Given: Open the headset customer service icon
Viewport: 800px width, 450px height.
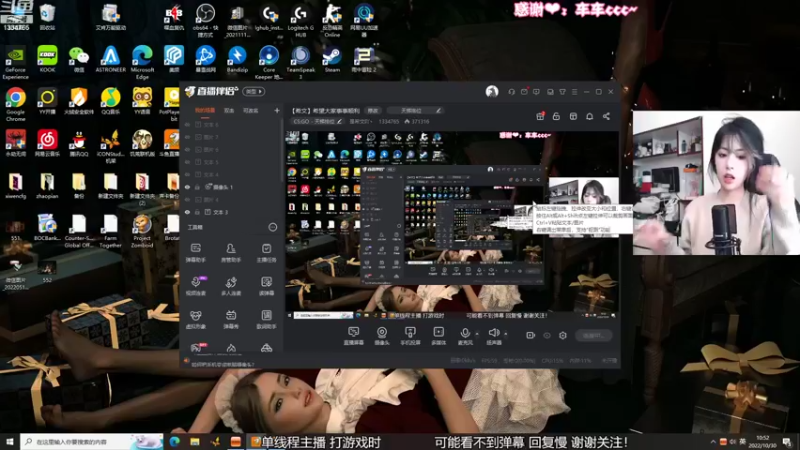Looking at the screenshot, I should coord(512,92).
